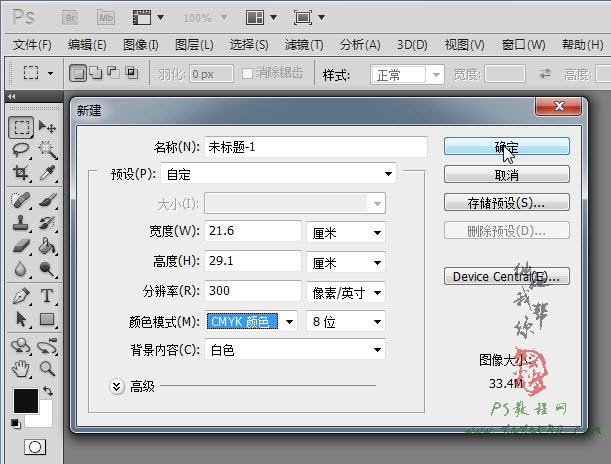Open the bit depth 8 位 dropdown
The height and width of the screenshot is (464, 611).
[x=346, y=321]
